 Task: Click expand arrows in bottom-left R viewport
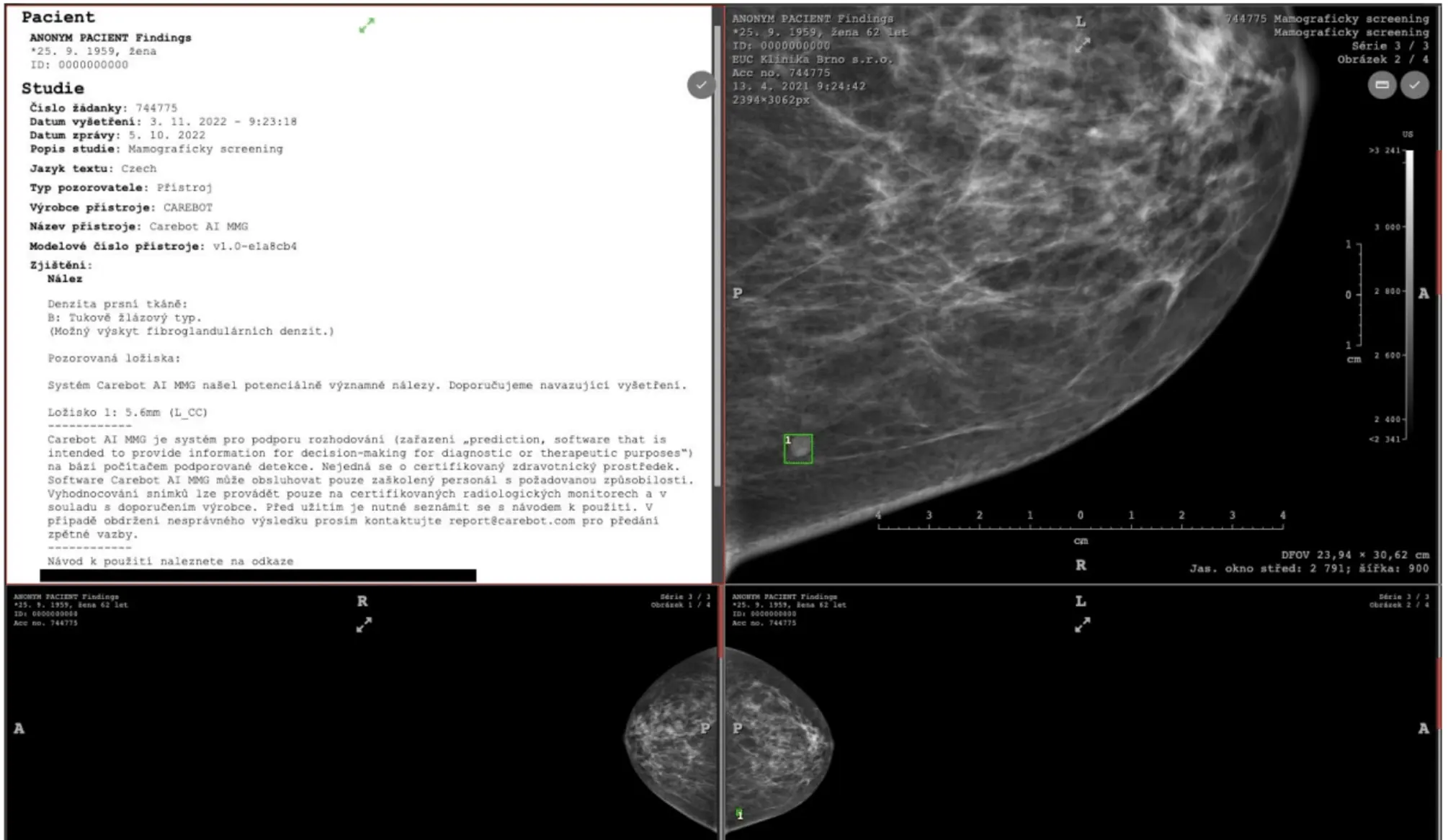point(364,625)
